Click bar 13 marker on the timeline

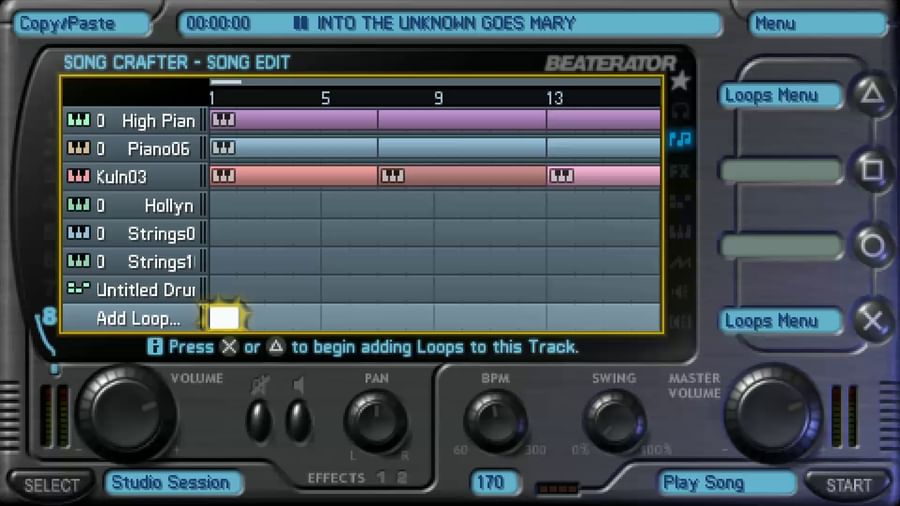[x=554, y=99]
